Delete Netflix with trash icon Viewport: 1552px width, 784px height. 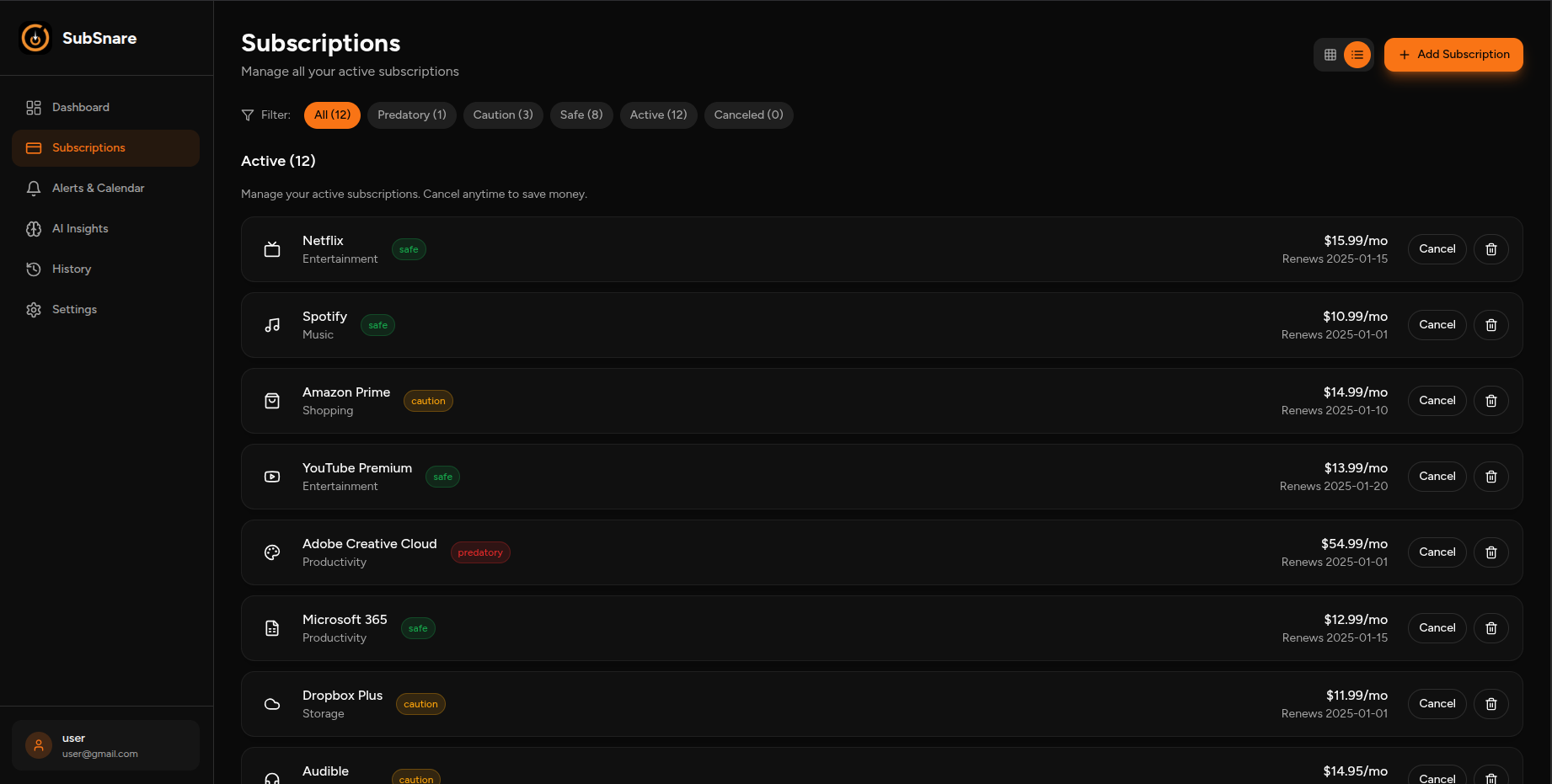point(1491,249)
